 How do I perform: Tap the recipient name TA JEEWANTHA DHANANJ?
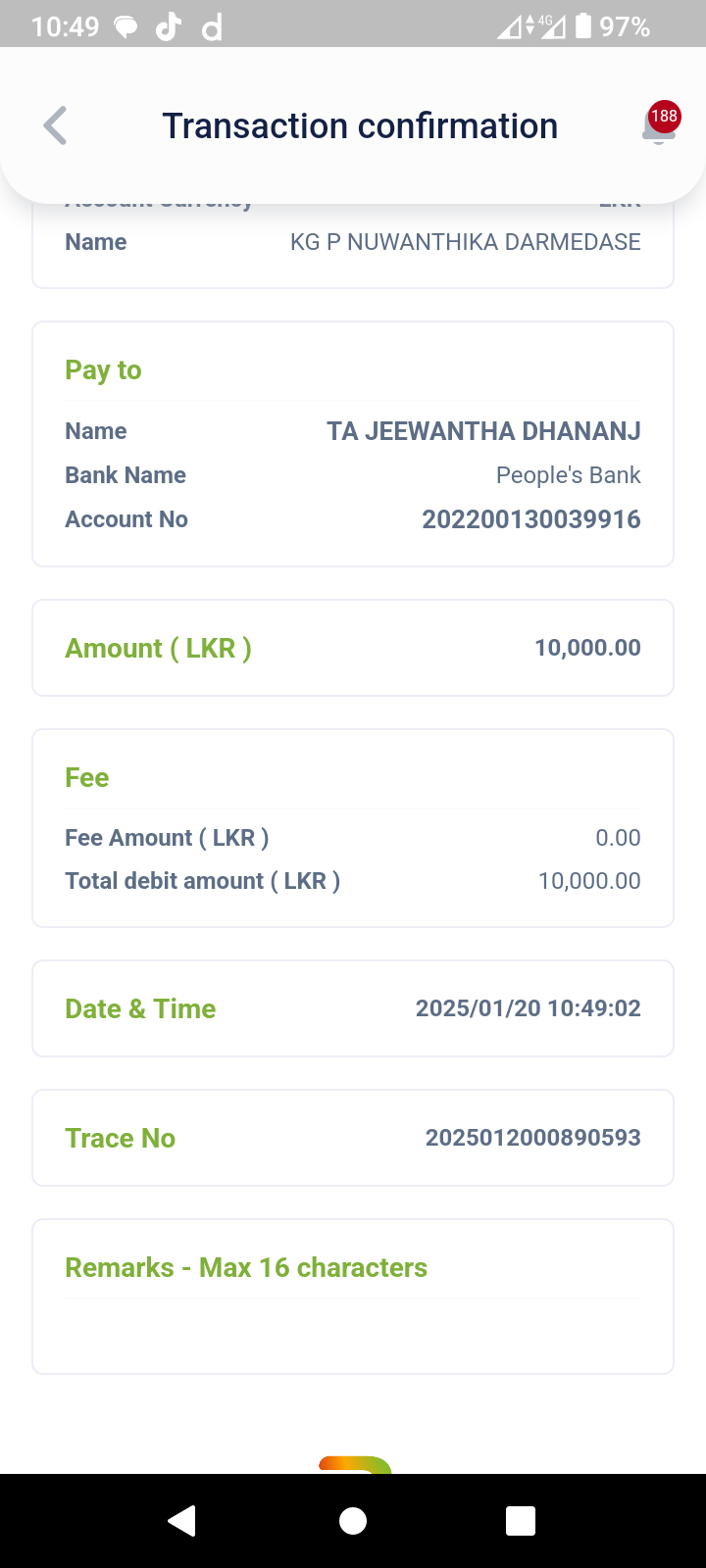483,431
